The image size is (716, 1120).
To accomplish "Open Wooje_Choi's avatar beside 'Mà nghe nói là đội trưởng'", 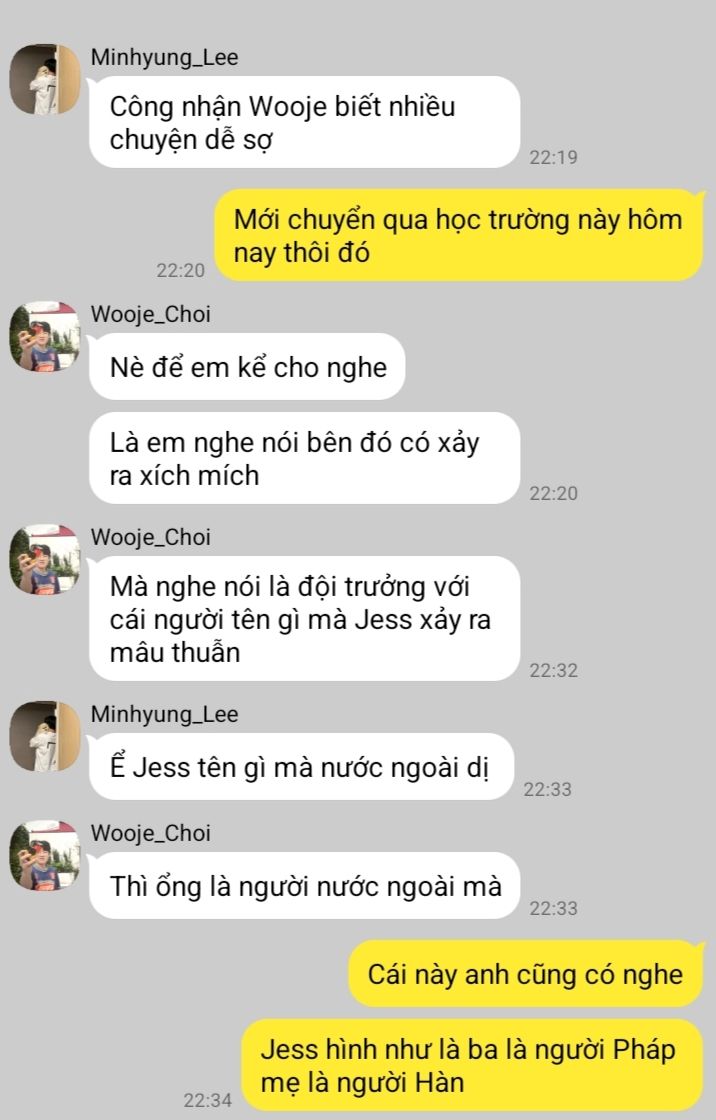I will 45,559.
